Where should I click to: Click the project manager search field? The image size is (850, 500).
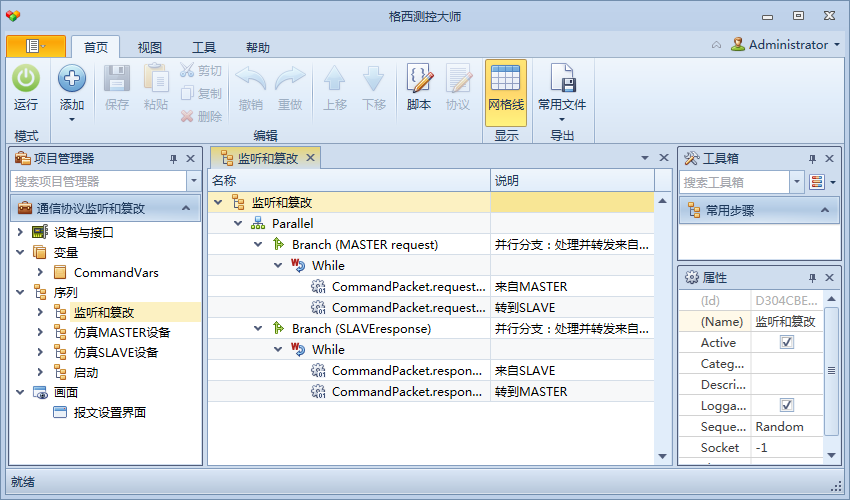point(97,181)
